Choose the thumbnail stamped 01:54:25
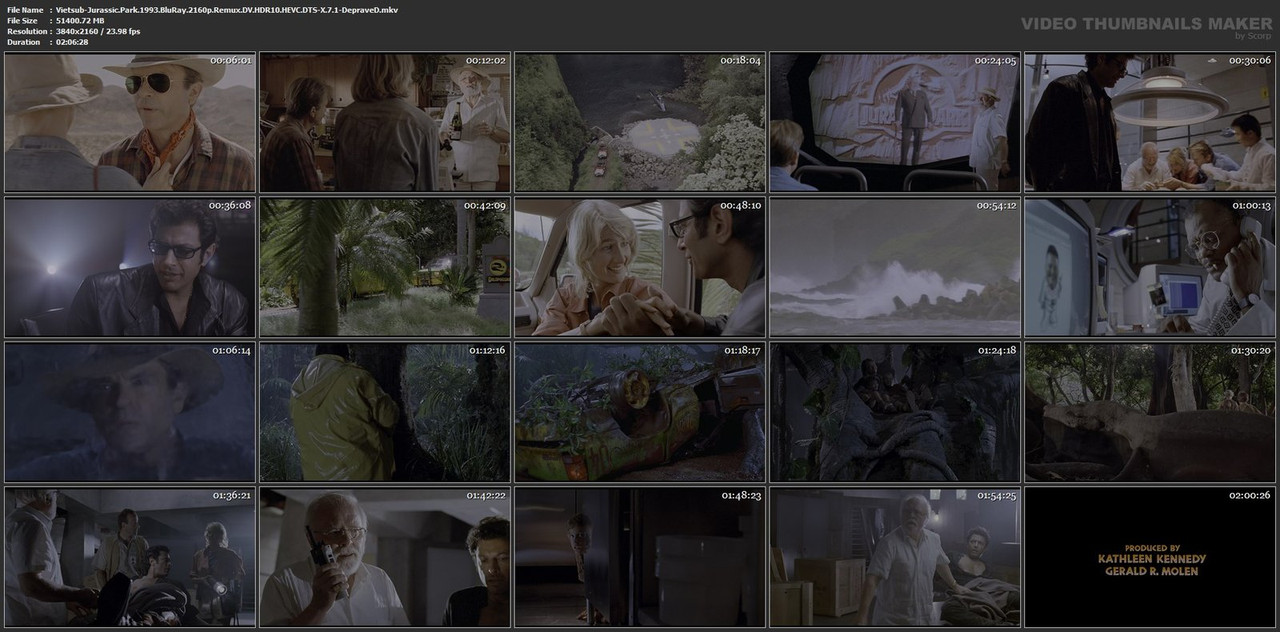 pyautogui.click(x=895, y=557)
